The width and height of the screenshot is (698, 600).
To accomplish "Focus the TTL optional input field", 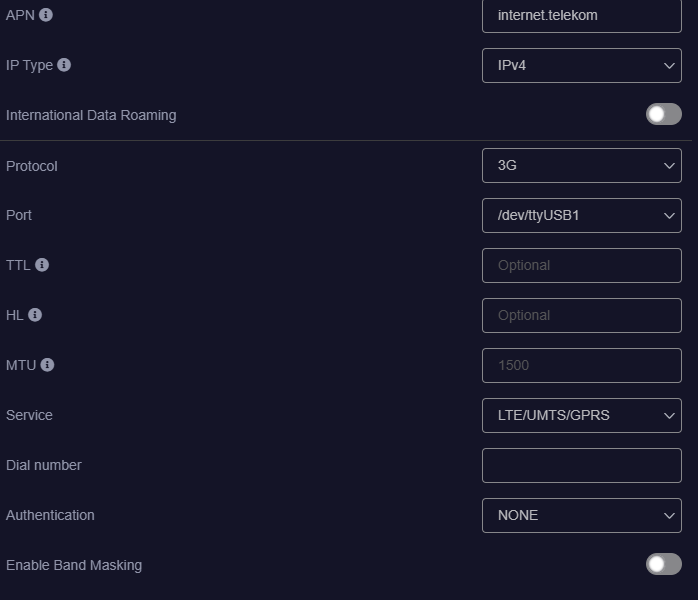I will 581,265.
